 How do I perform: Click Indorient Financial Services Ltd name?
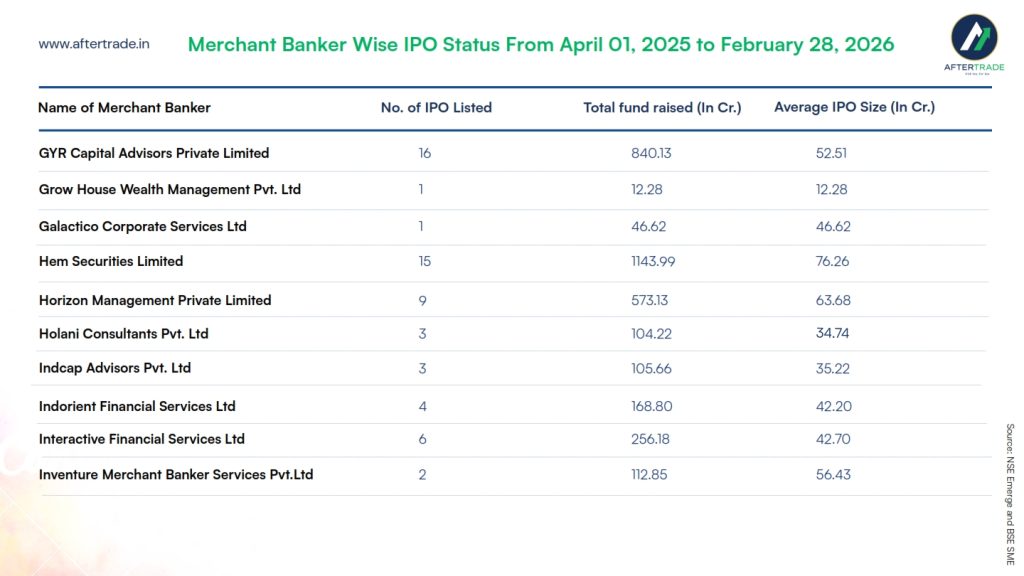137,406
